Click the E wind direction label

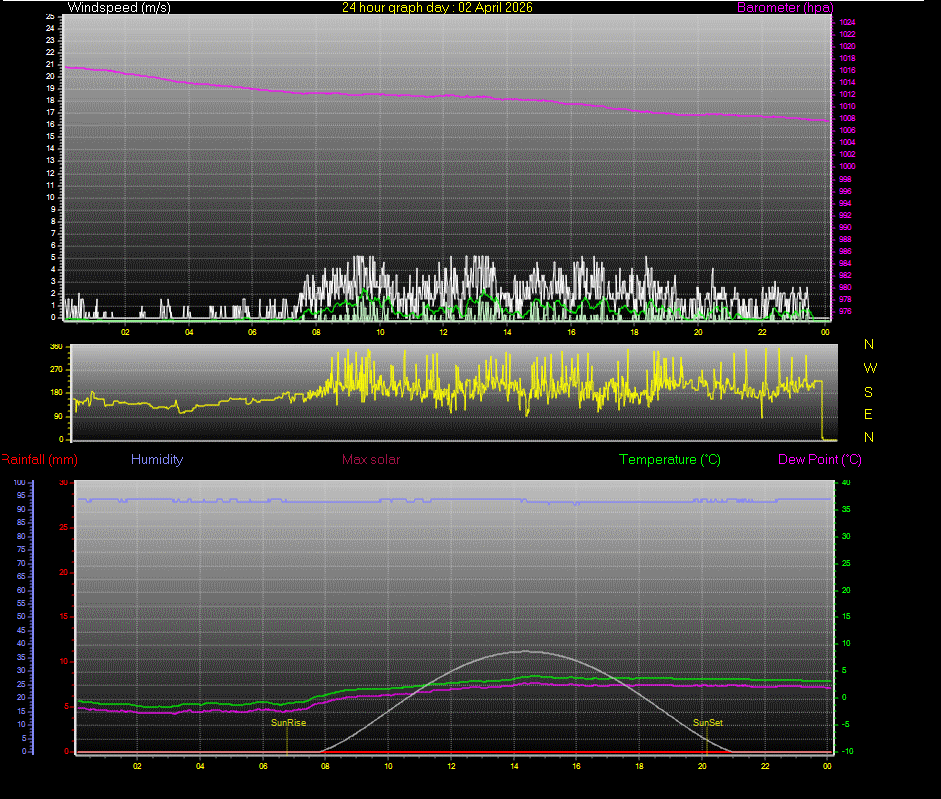tap(868, 412)
